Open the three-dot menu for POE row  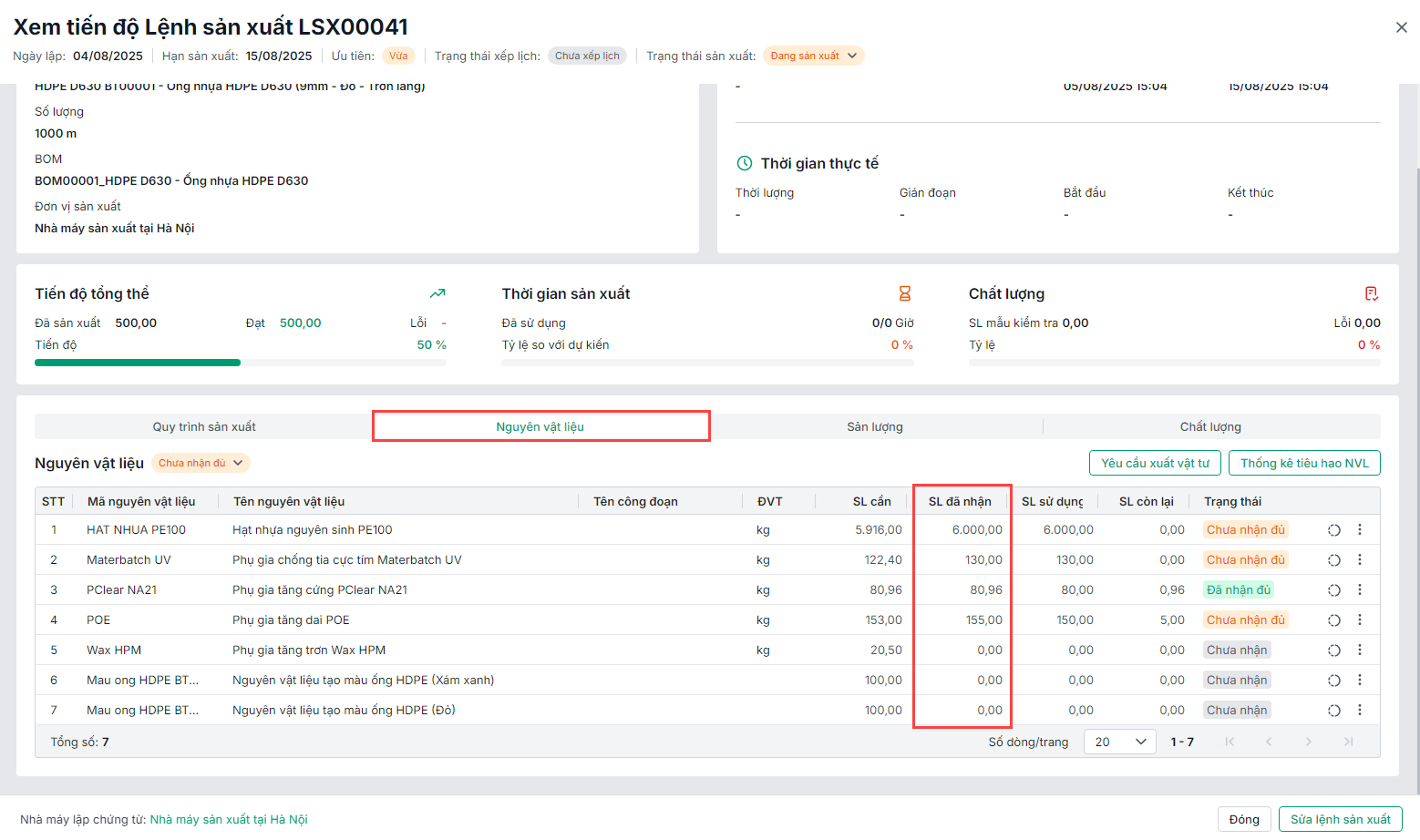coord(1359,620)
